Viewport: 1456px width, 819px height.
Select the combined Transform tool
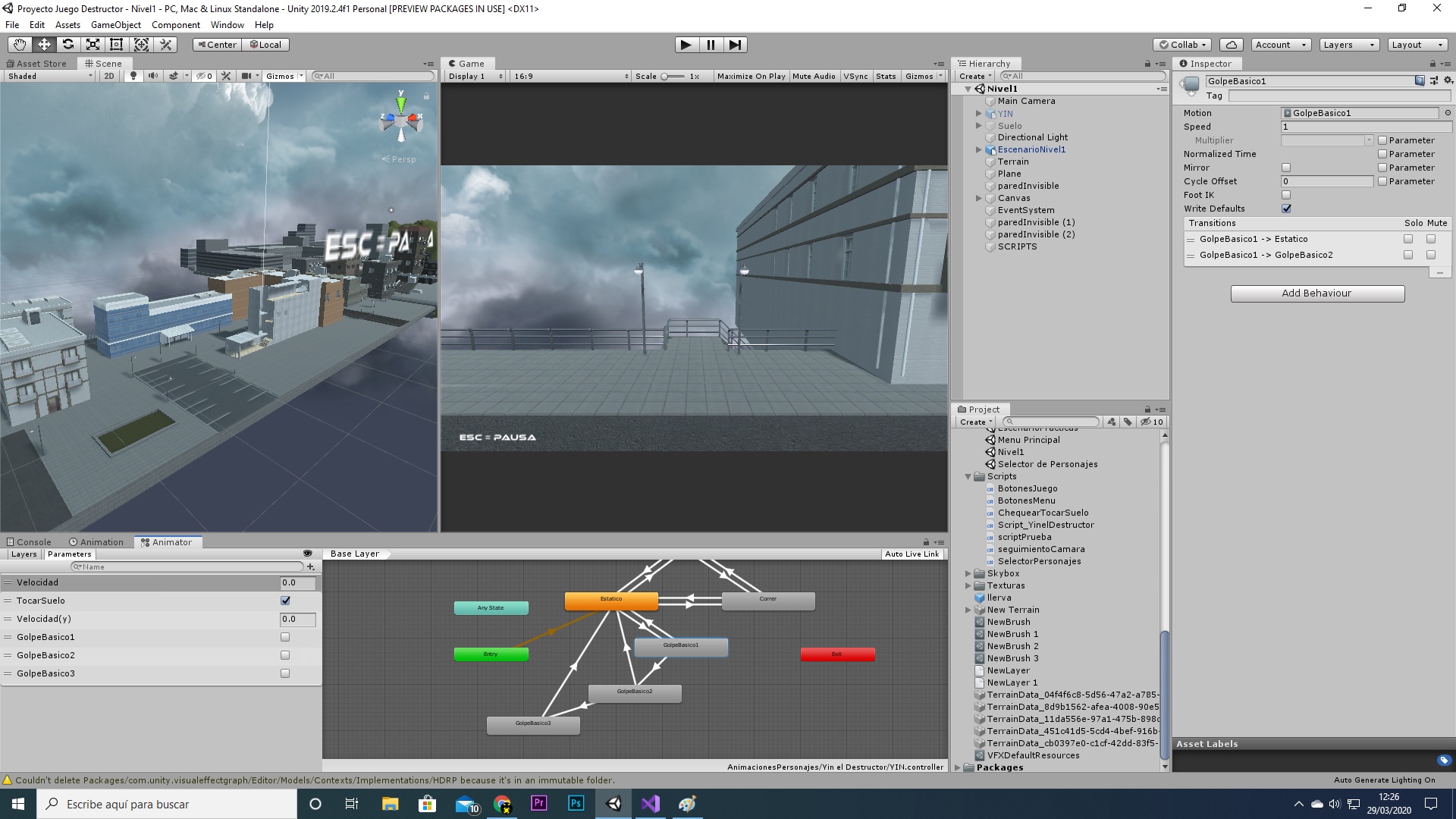point(141,45)
